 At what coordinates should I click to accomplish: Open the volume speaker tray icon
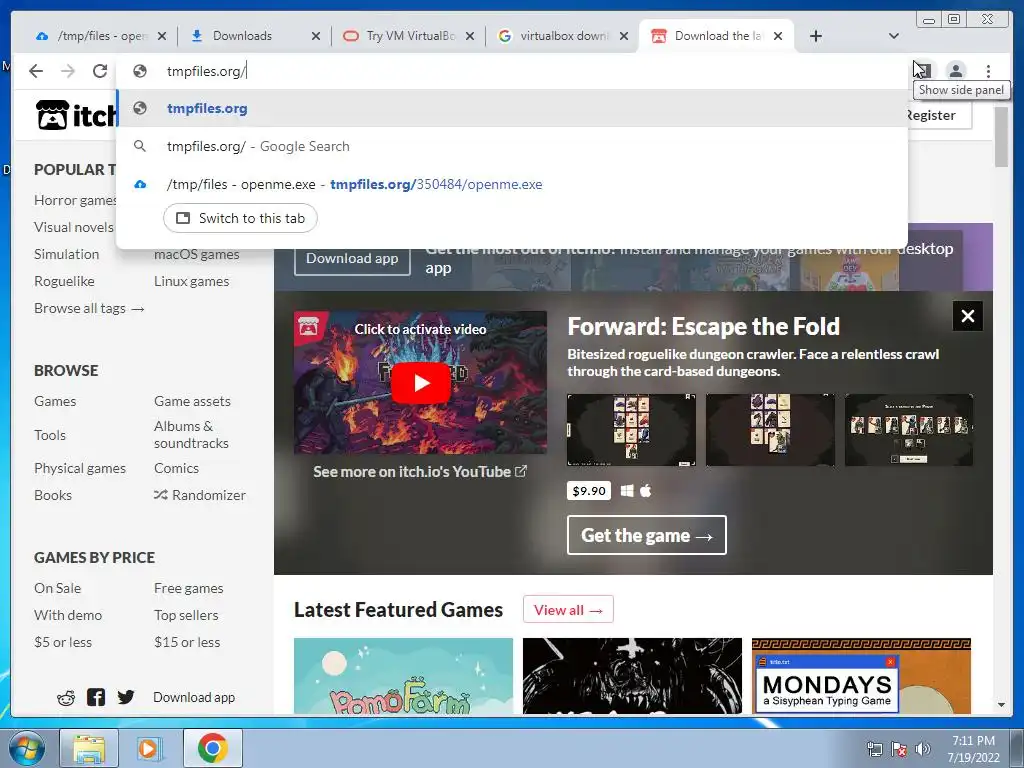923,749
